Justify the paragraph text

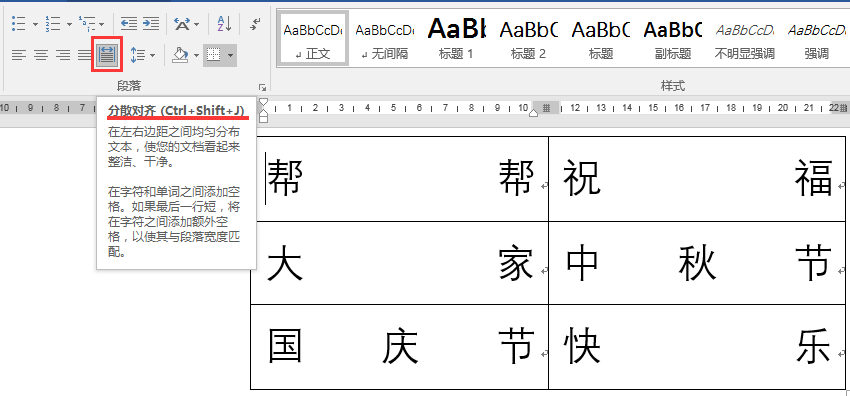[85, 55]
